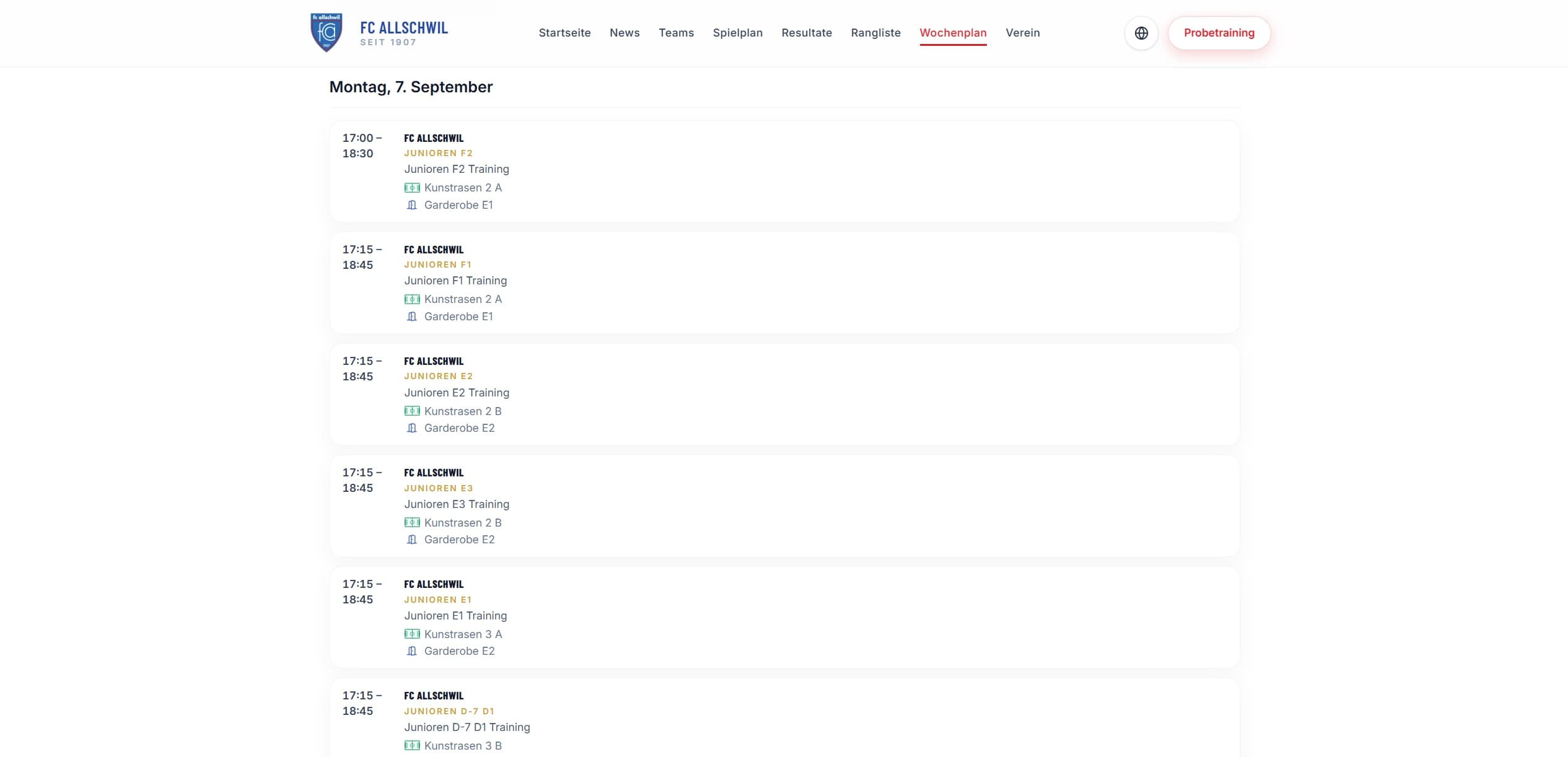Click pitch icon in Junioren E1 row

point(412,634)
